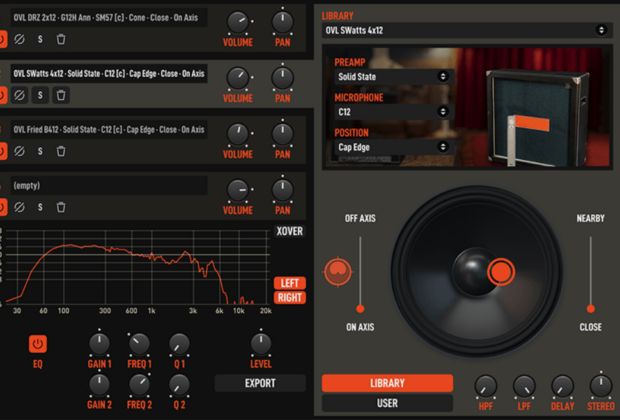Click the HPF knob
This screenshot has height=420, width=620.
(x=486, y=386)
